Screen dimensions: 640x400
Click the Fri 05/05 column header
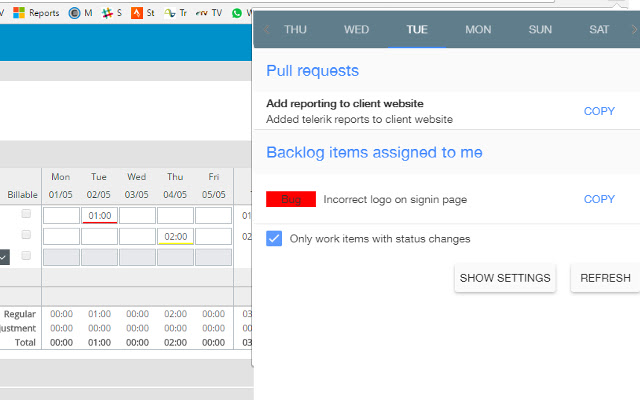click(213, 186)
